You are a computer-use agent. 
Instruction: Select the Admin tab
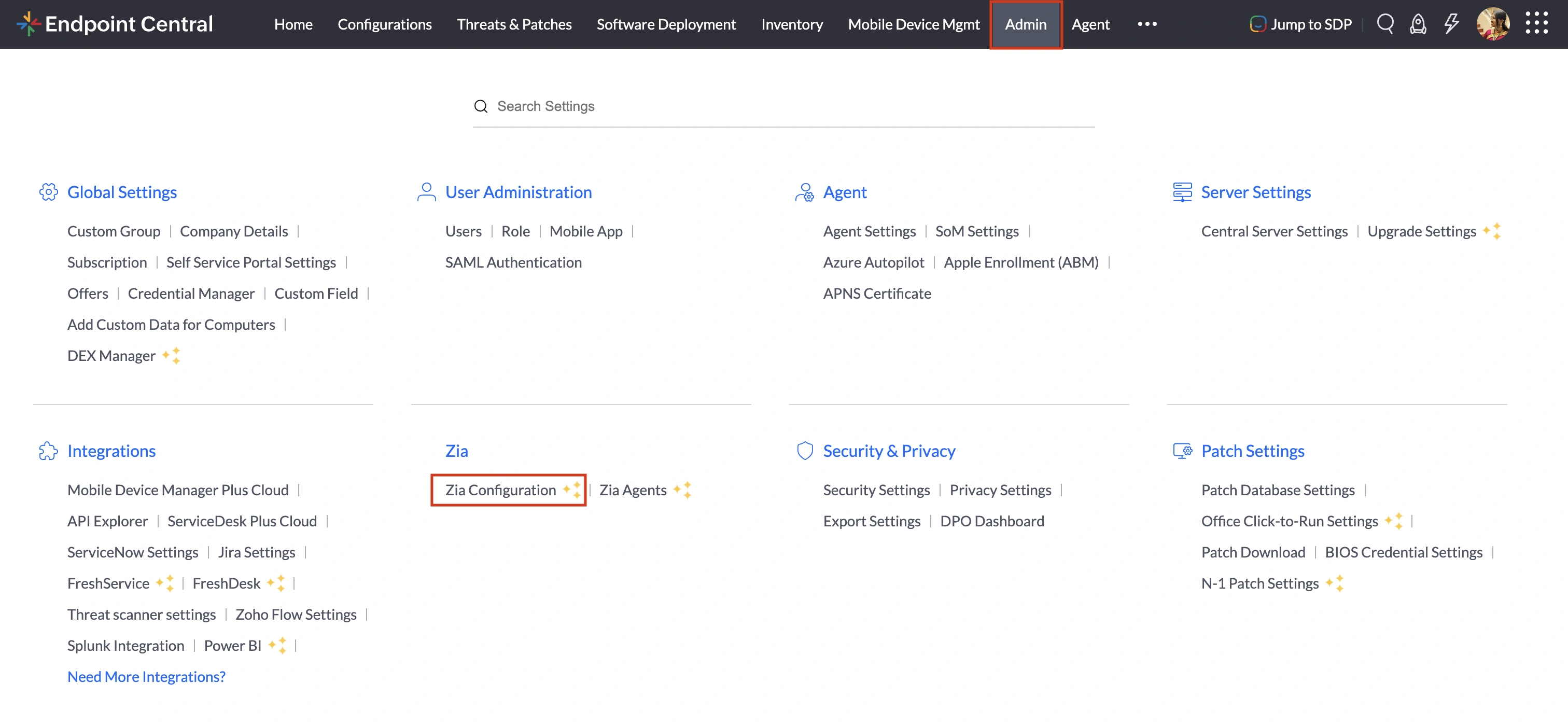[1026, 24]
